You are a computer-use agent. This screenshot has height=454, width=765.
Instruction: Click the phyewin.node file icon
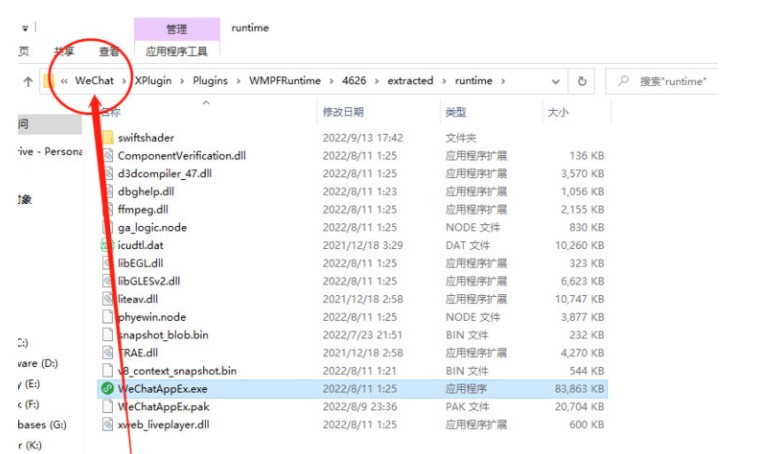(x=107, y=317)
